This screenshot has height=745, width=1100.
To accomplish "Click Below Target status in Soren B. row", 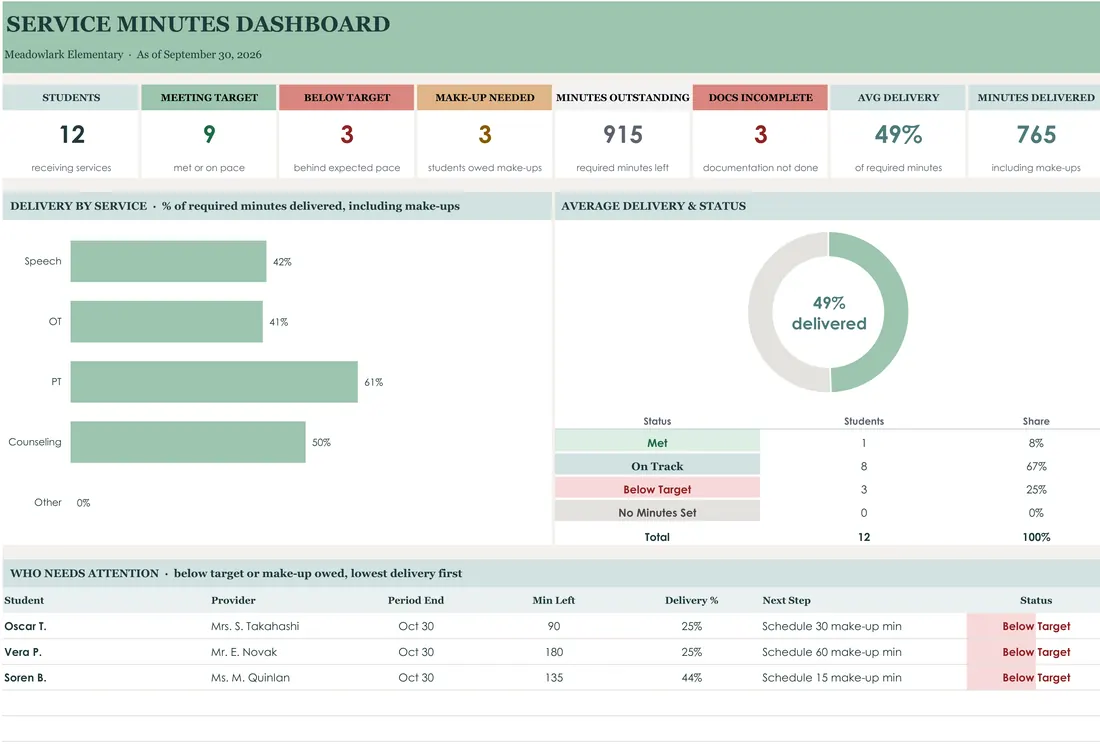I will pyautogui.click(x=1035, y=678).
